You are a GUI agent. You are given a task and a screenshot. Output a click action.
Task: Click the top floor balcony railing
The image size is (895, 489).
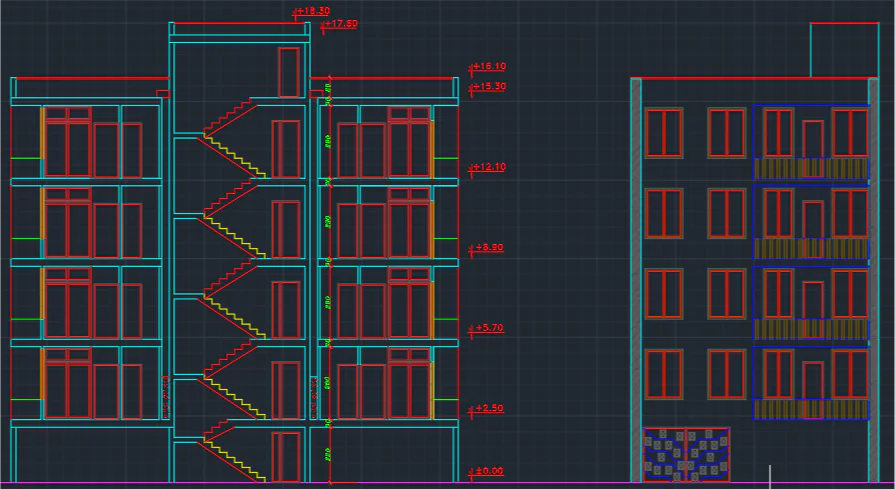(x=810, y=168)
